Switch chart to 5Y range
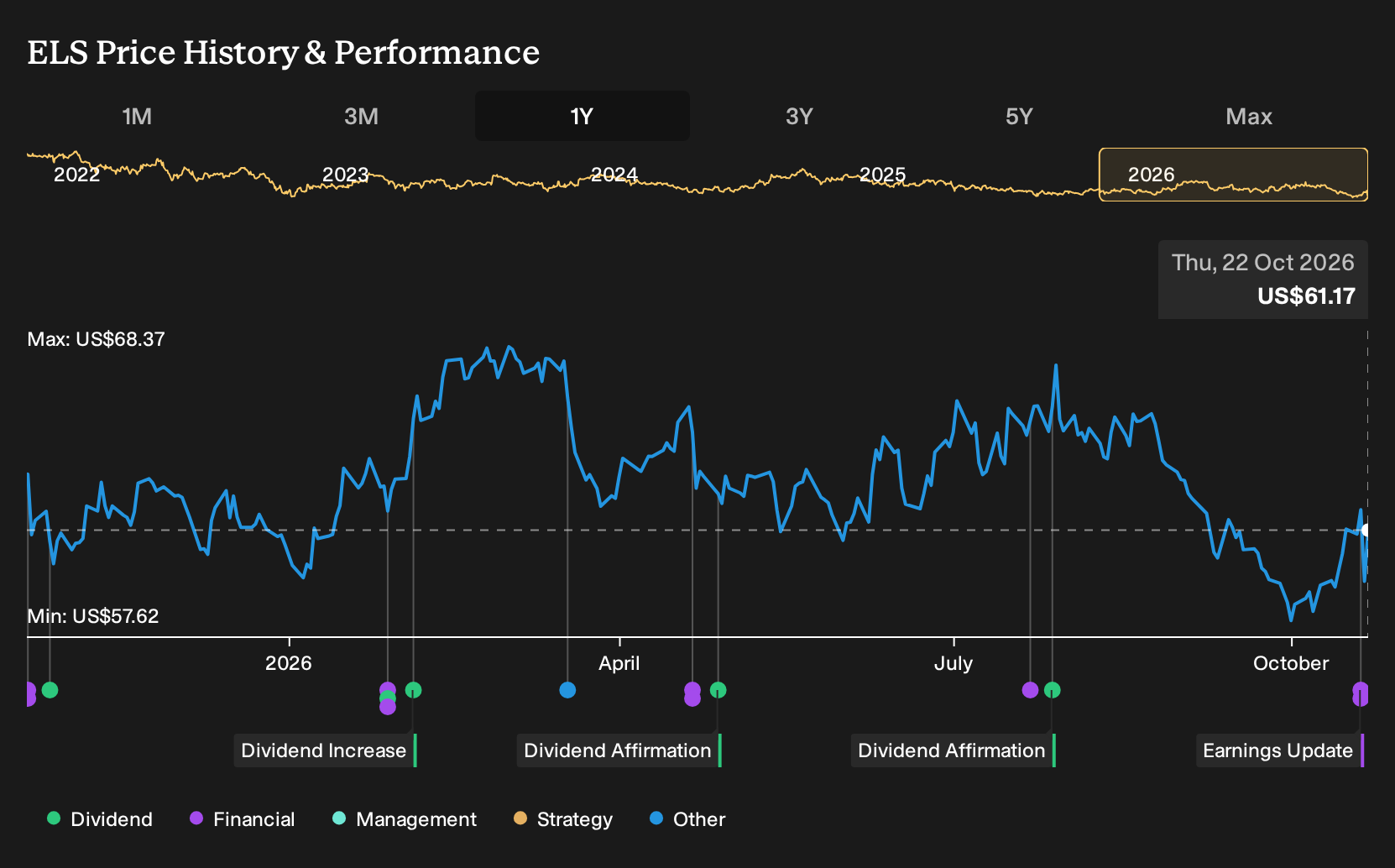This screenshot has height=868, width=1395. click(x=1019, y=116)
